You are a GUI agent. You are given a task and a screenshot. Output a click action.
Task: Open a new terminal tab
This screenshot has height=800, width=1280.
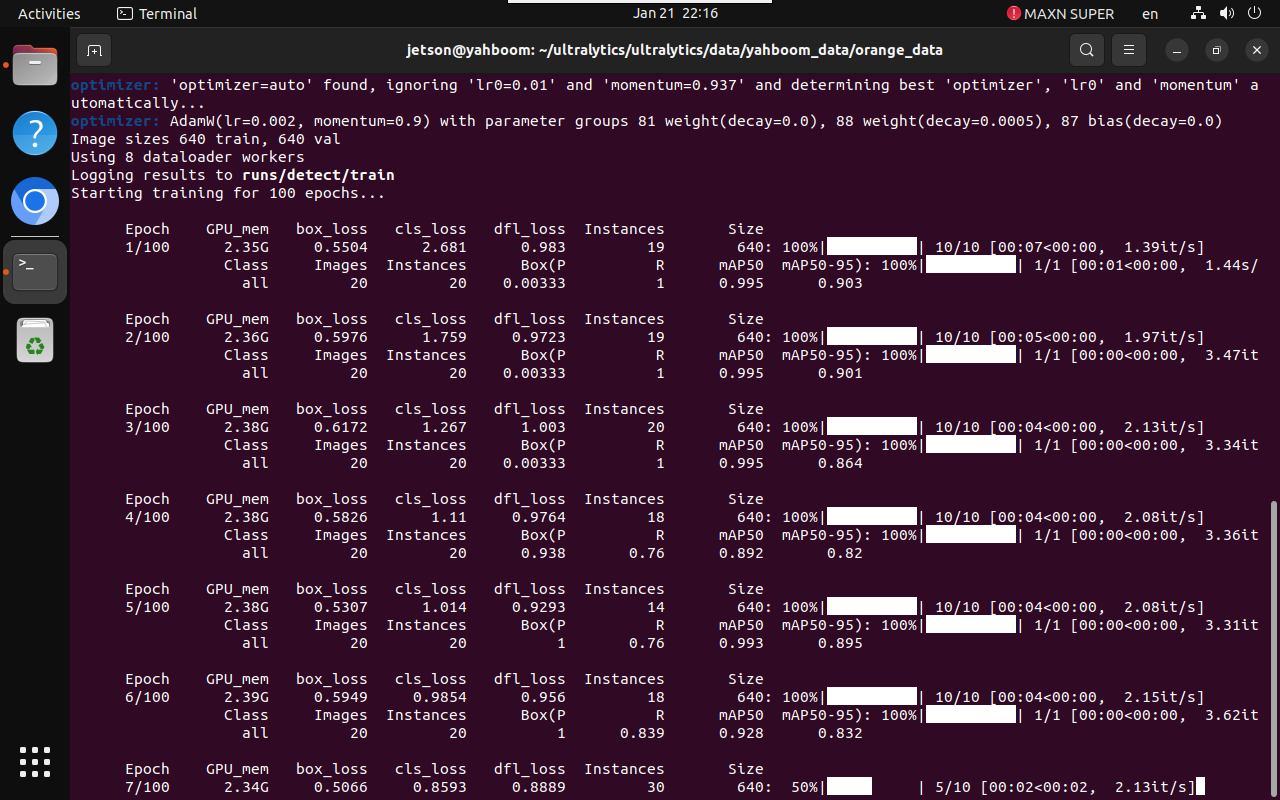point(94,50)
